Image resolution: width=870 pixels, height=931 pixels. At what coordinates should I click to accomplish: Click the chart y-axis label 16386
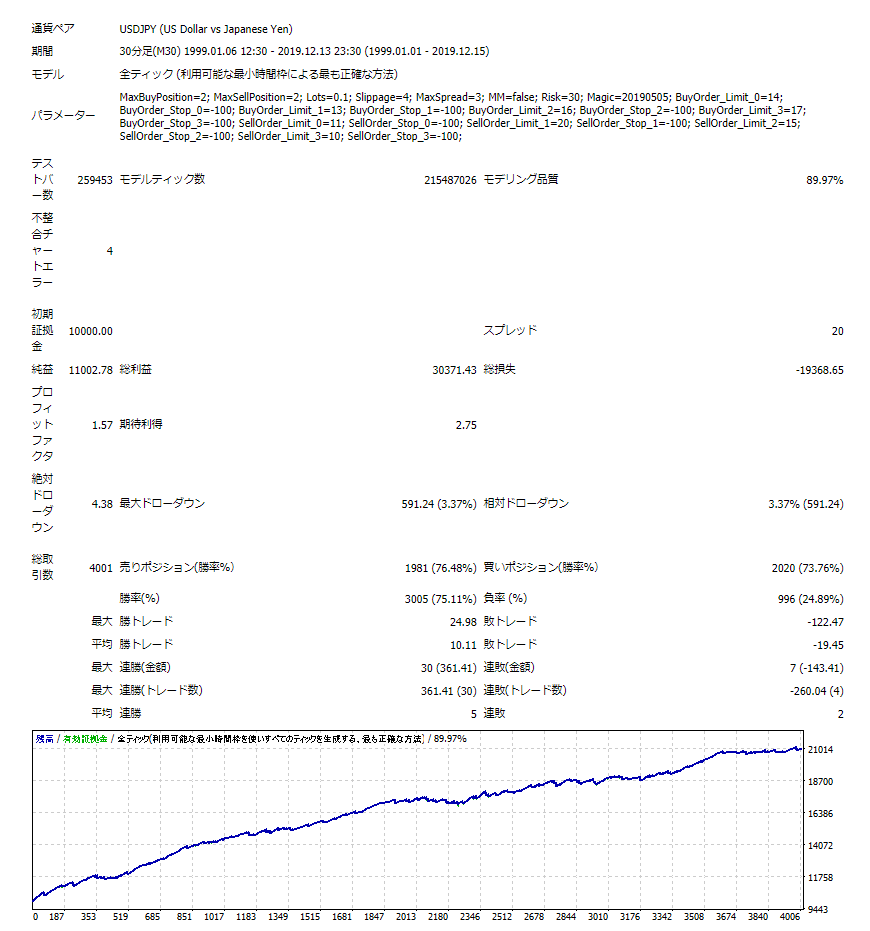821,813
